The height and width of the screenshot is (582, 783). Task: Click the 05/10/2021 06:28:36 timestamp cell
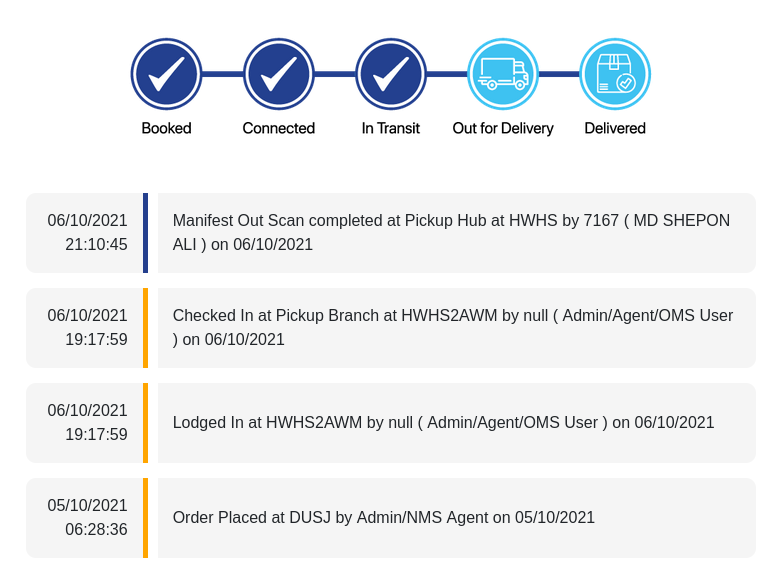[88, 517]
